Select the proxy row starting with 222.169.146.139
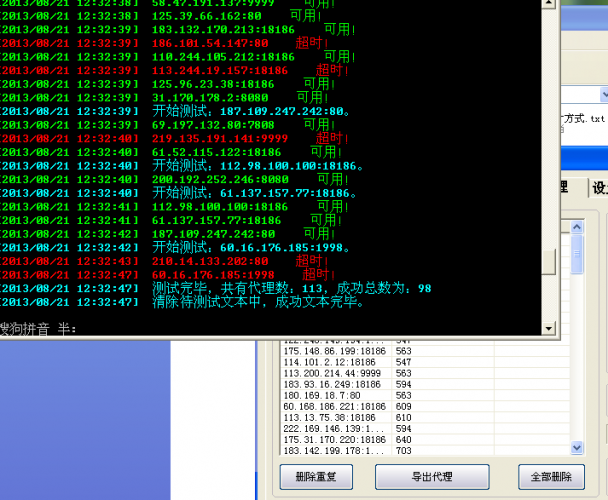The height and width of the screenshot is (500, 608). click(x=331, y=429)
